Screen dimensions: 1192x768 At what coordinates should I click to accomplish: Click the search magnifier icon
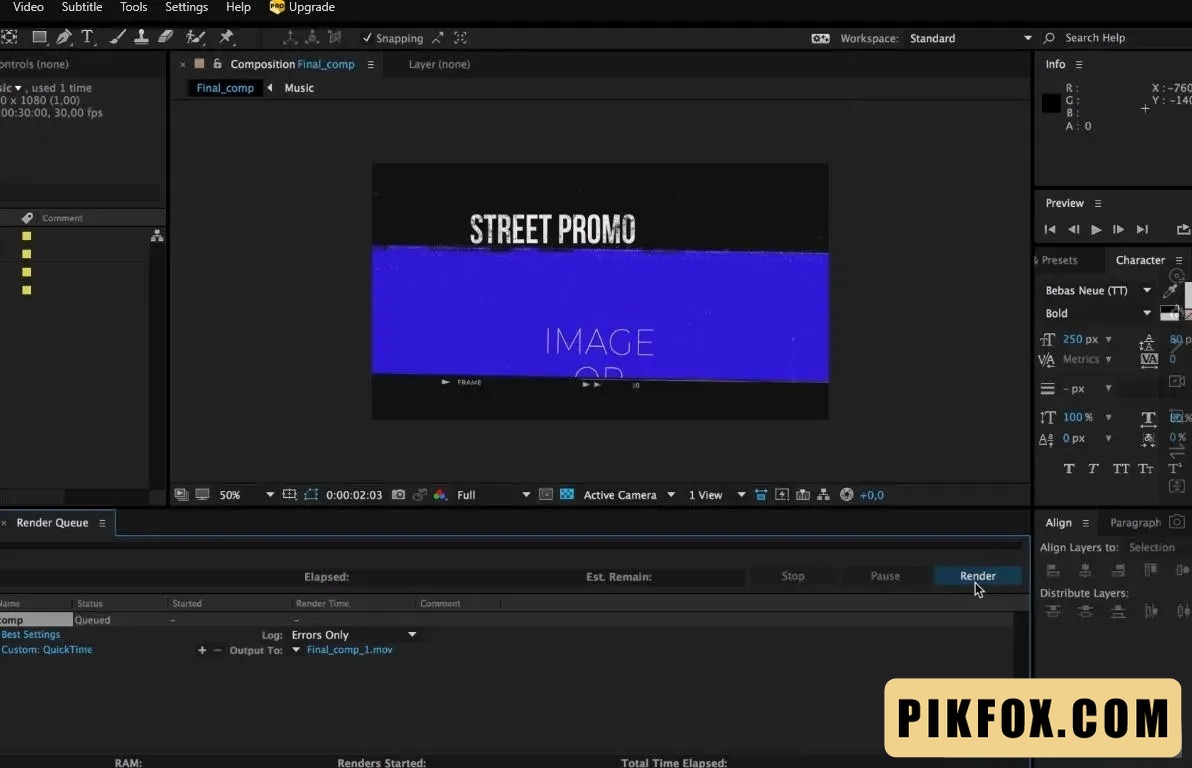click(x=1049, y=38)
